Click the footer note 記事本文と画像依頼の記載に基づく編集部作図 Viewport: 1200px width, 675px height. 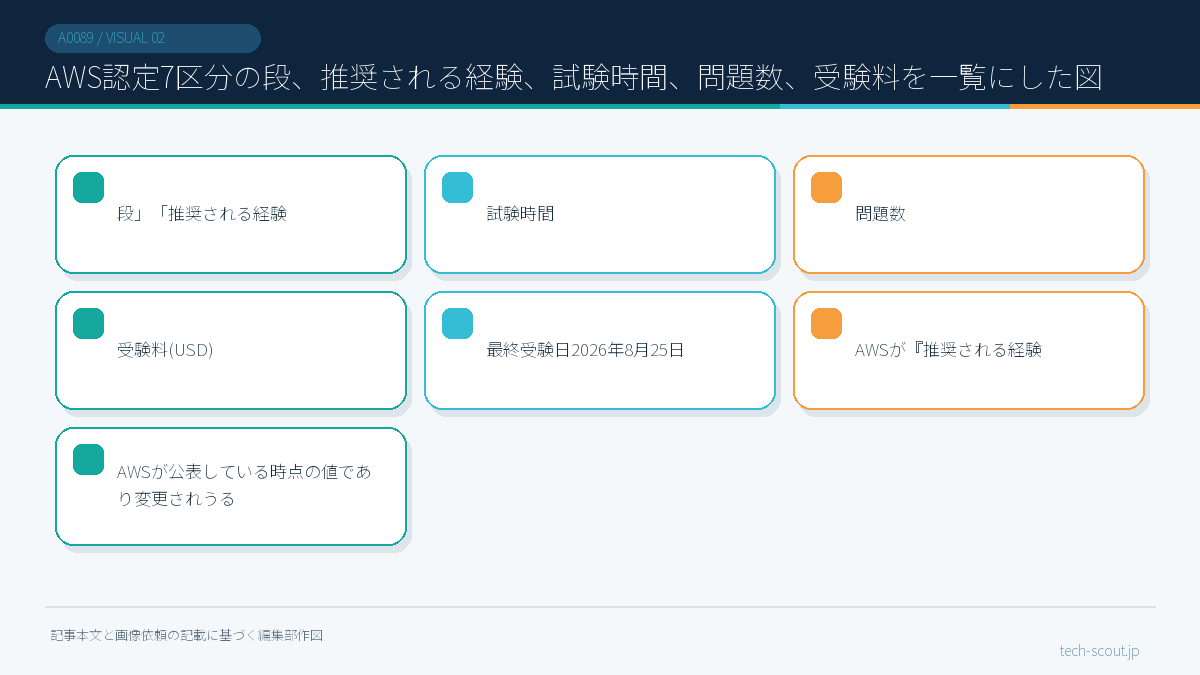pyautogui.click(x=187, y=635)
